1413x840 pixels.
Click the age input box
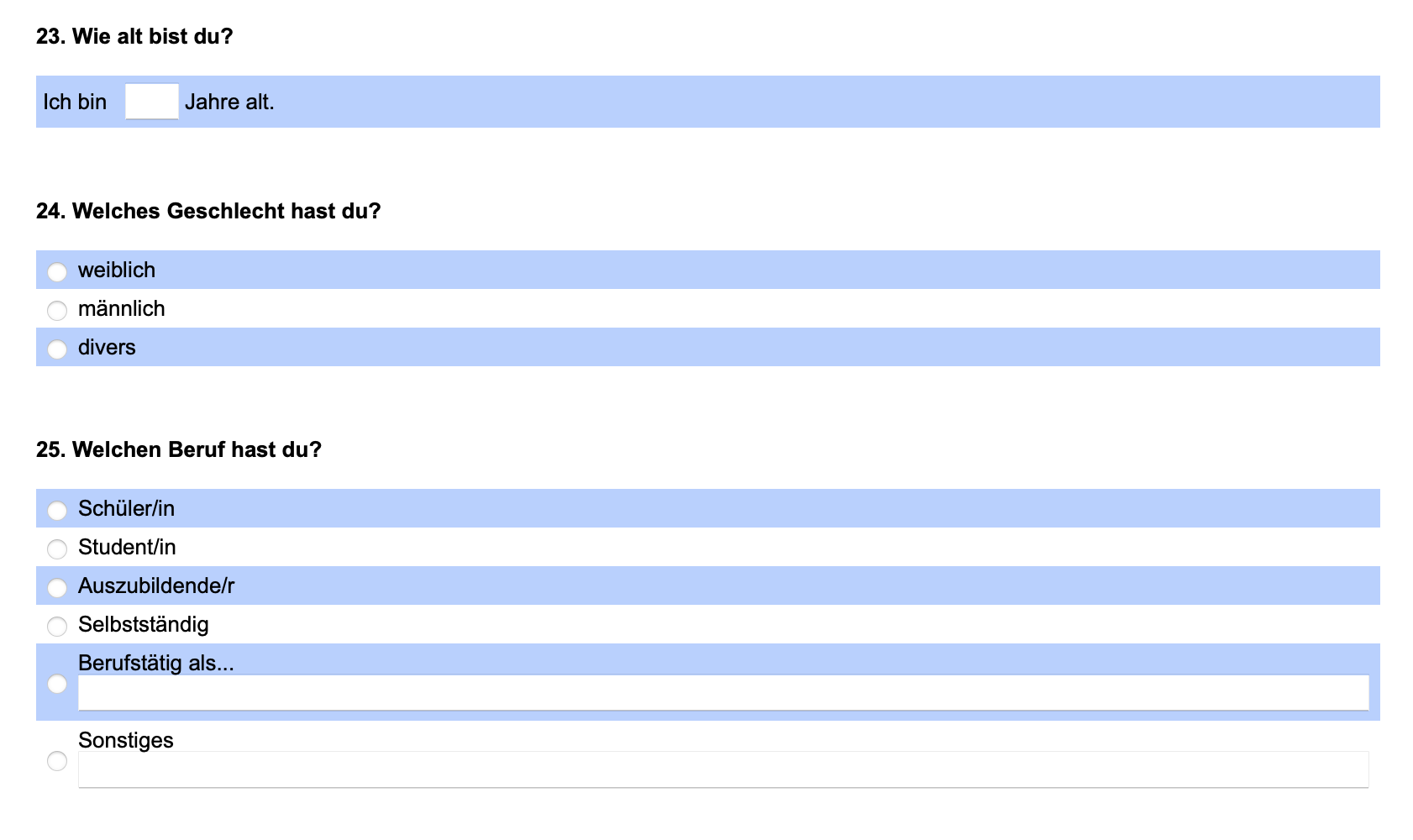[x=152, y=102]
